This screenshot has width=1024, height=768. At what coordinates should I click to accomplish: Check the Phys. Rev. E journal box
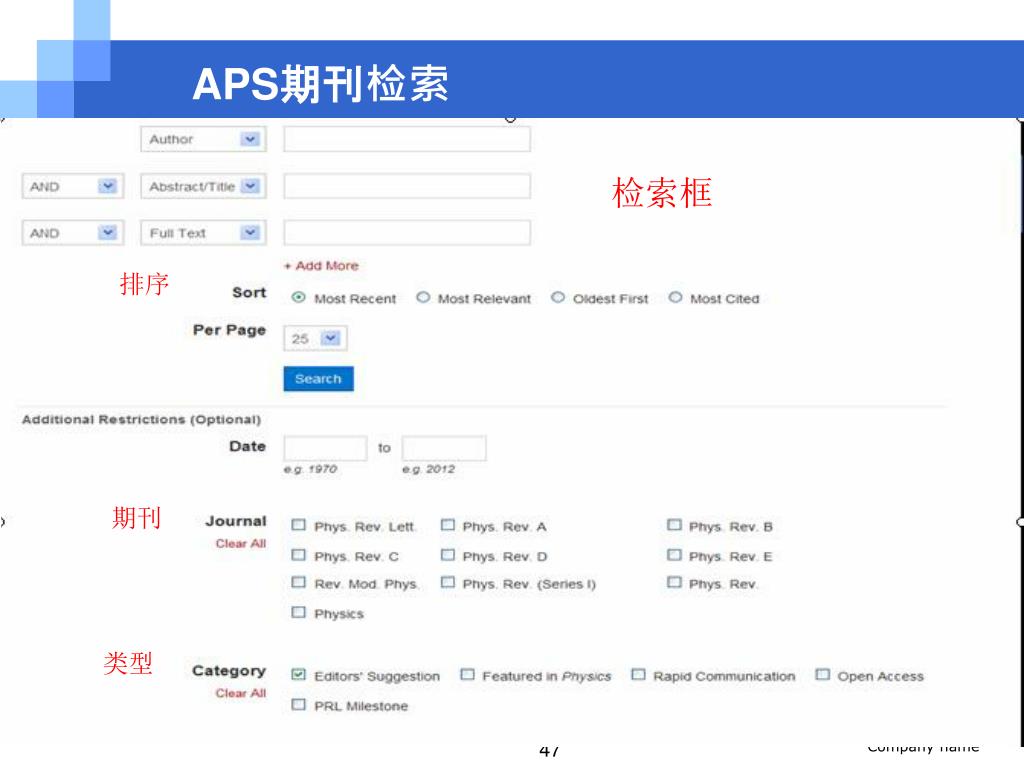pos(674,555)
